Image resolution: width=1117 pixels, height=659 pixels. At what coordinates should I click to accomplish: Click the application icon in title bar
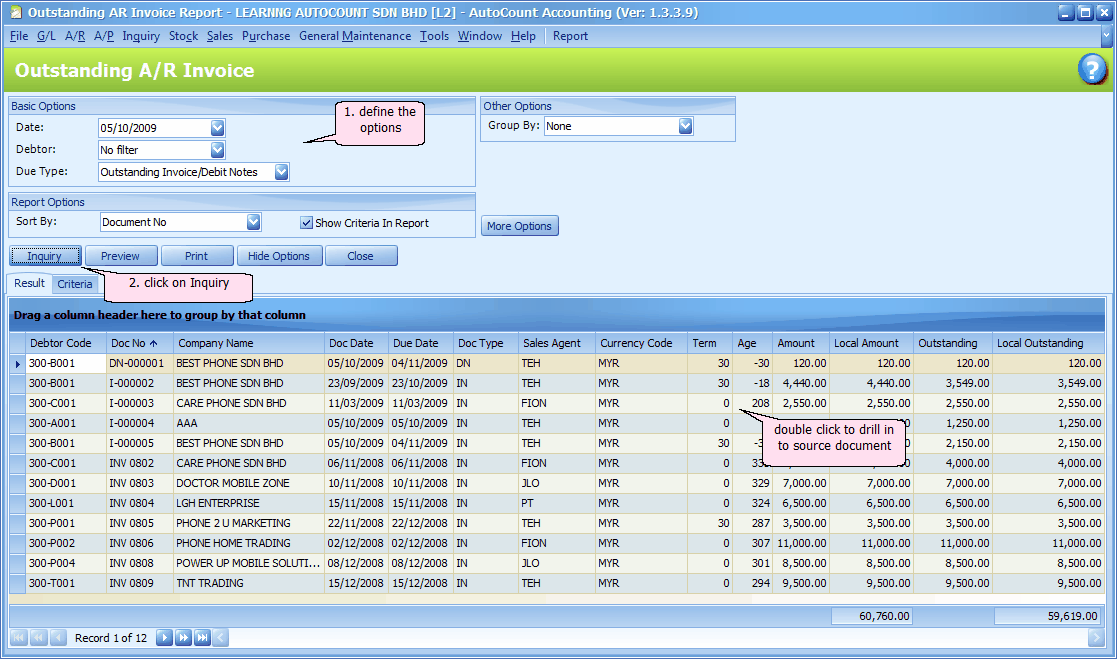[x=14, y=13]
